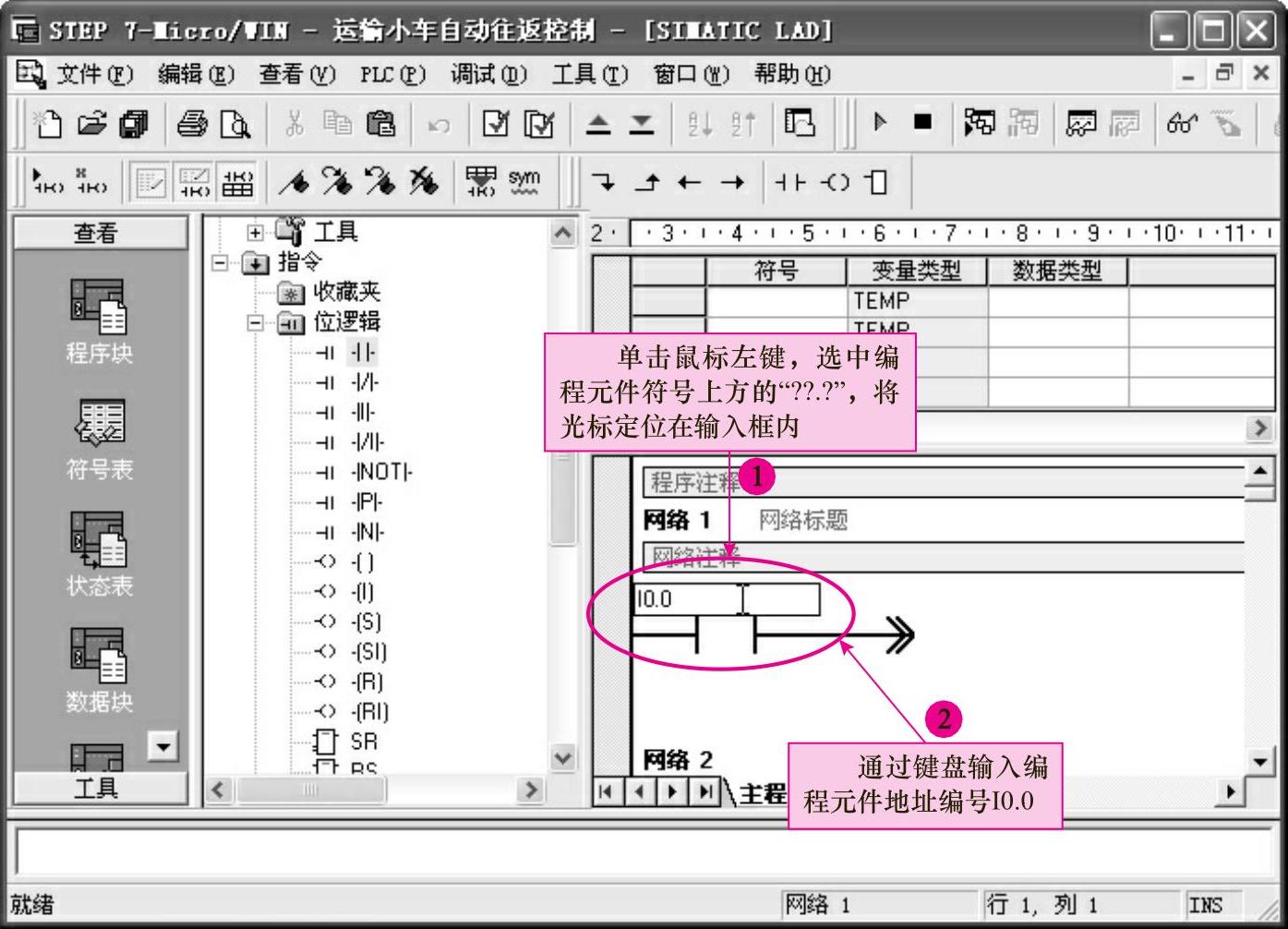Click the Undo icon
Viewport: 1288px width, 929px height.
(x=439, y=125)
